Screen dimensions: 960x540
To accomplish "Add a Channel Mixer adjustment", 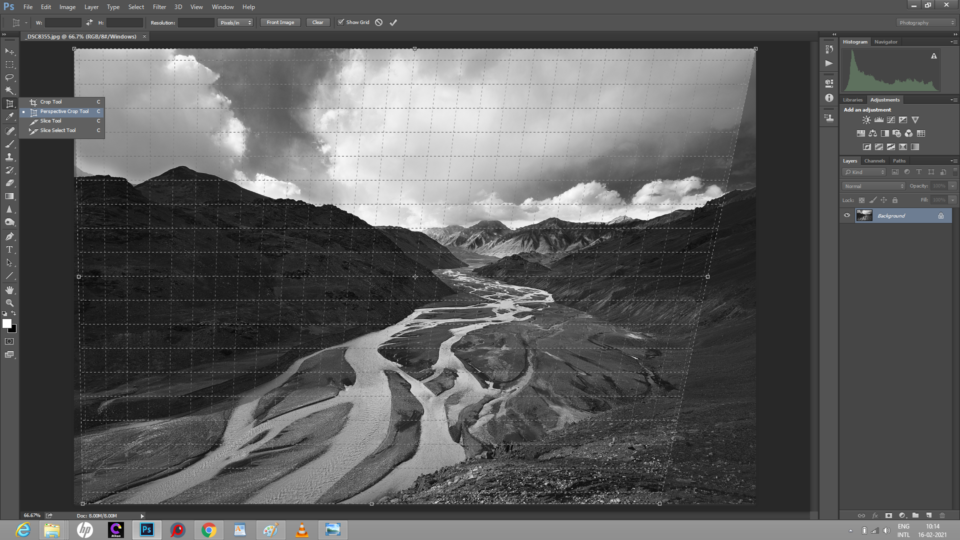I will [x=909, y=133].
